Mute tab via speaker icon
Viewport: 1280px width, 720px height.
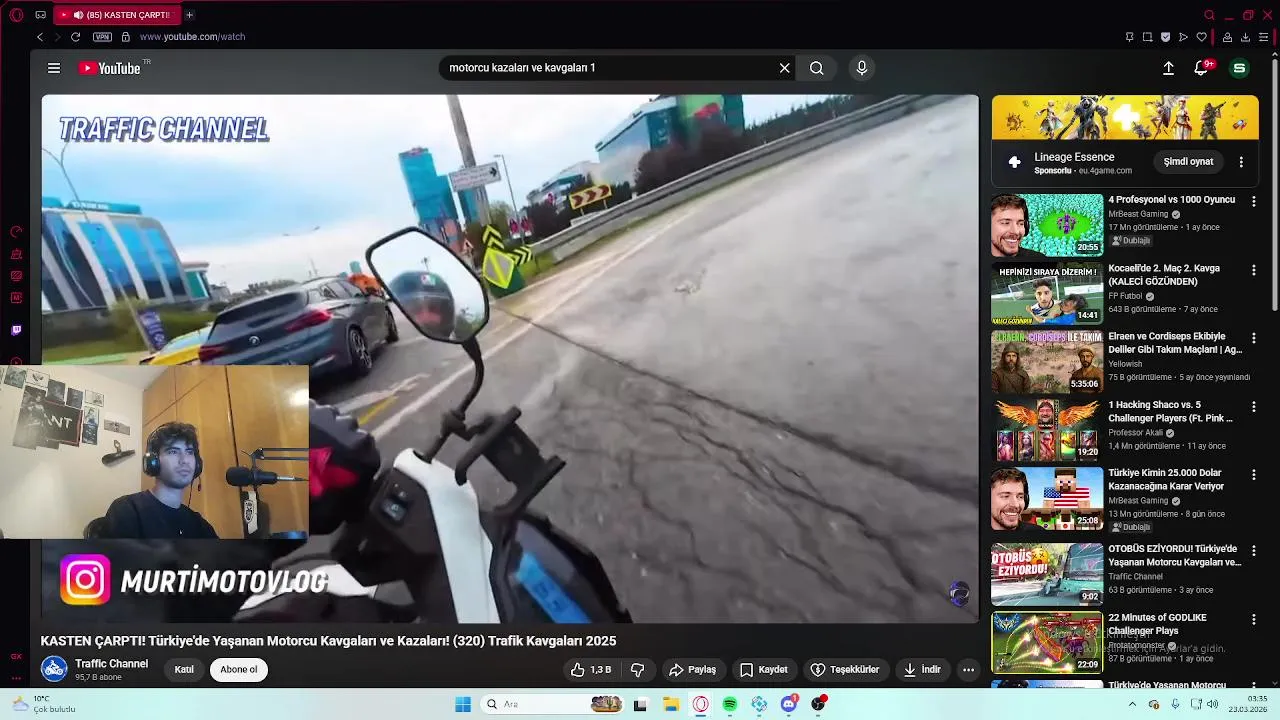coord(78,15)
